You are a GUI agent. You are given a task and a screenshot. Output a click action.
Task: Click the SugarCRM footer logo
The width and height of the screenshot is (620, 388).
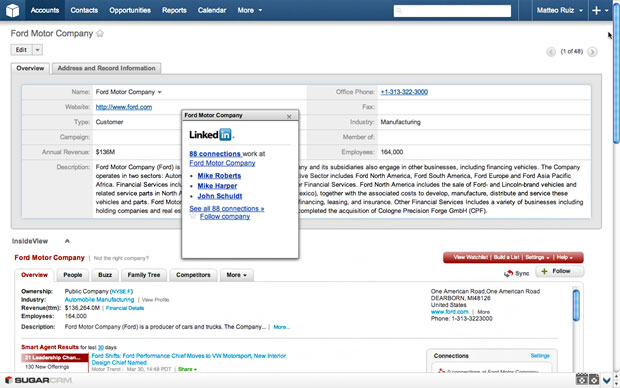coord(38,380)
